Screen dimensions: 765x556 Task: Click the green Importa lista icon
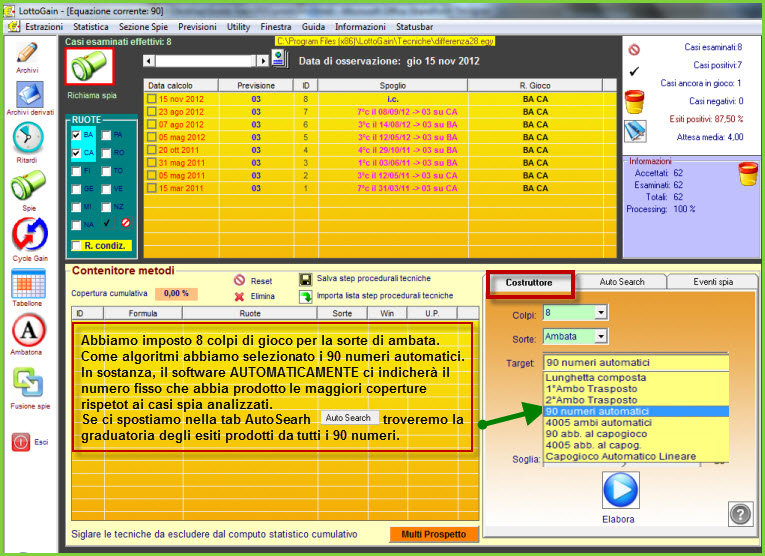click(x=306, y=296)
